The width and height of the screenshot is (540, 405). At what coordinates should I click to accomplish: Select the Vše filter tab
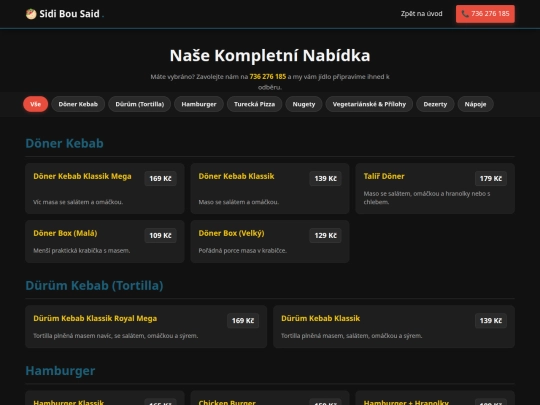click(35, 104)
